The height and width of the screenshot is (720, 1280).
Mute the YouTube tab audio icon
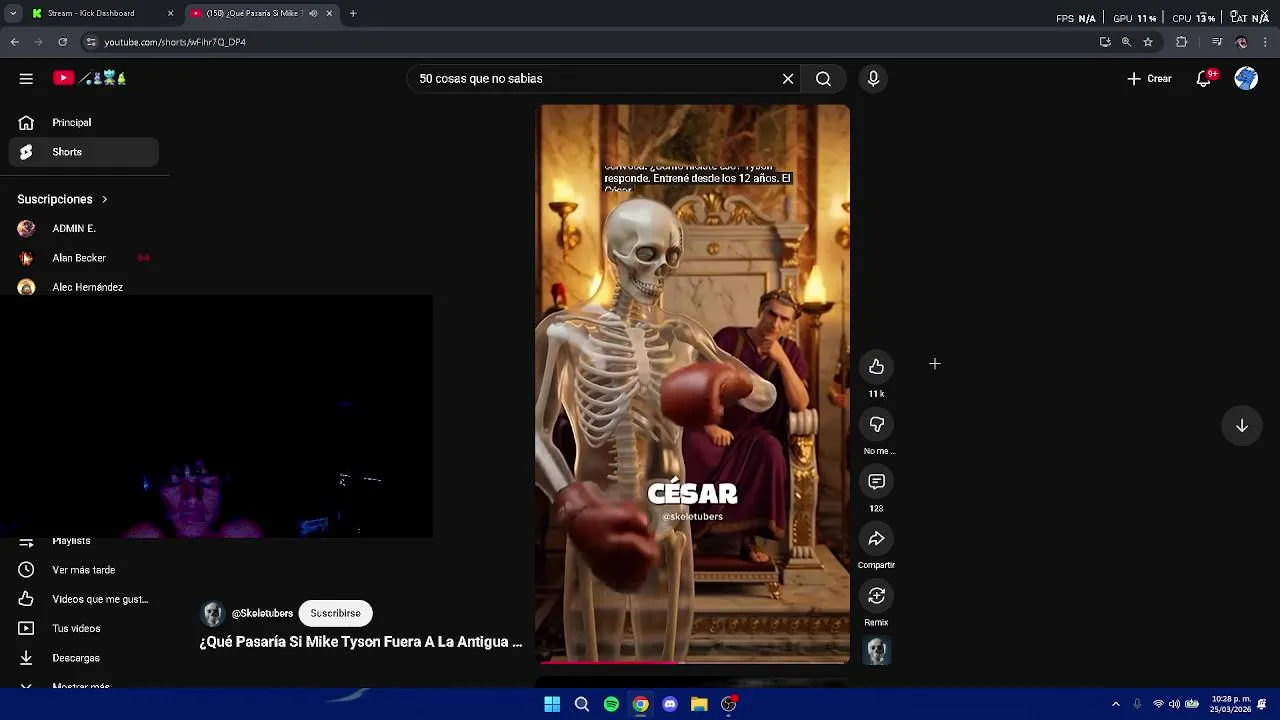click(x=313, y=13)
